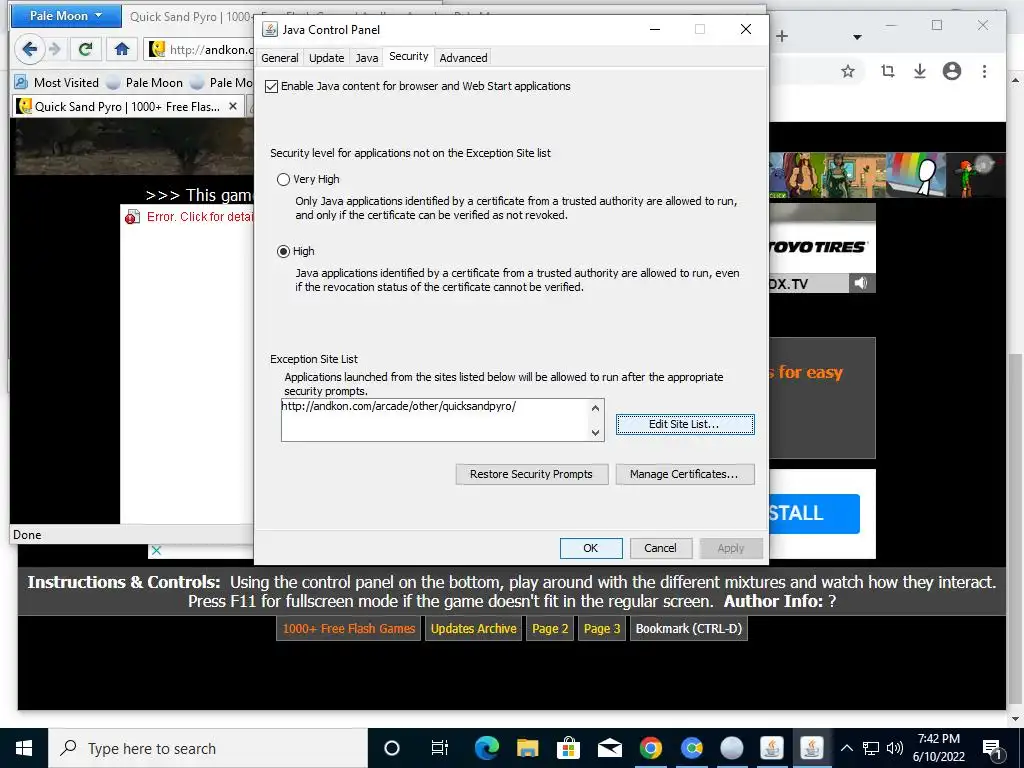The image size is (1024, 768).
Task: Select the Very High security level
Action: coord(283,179)
